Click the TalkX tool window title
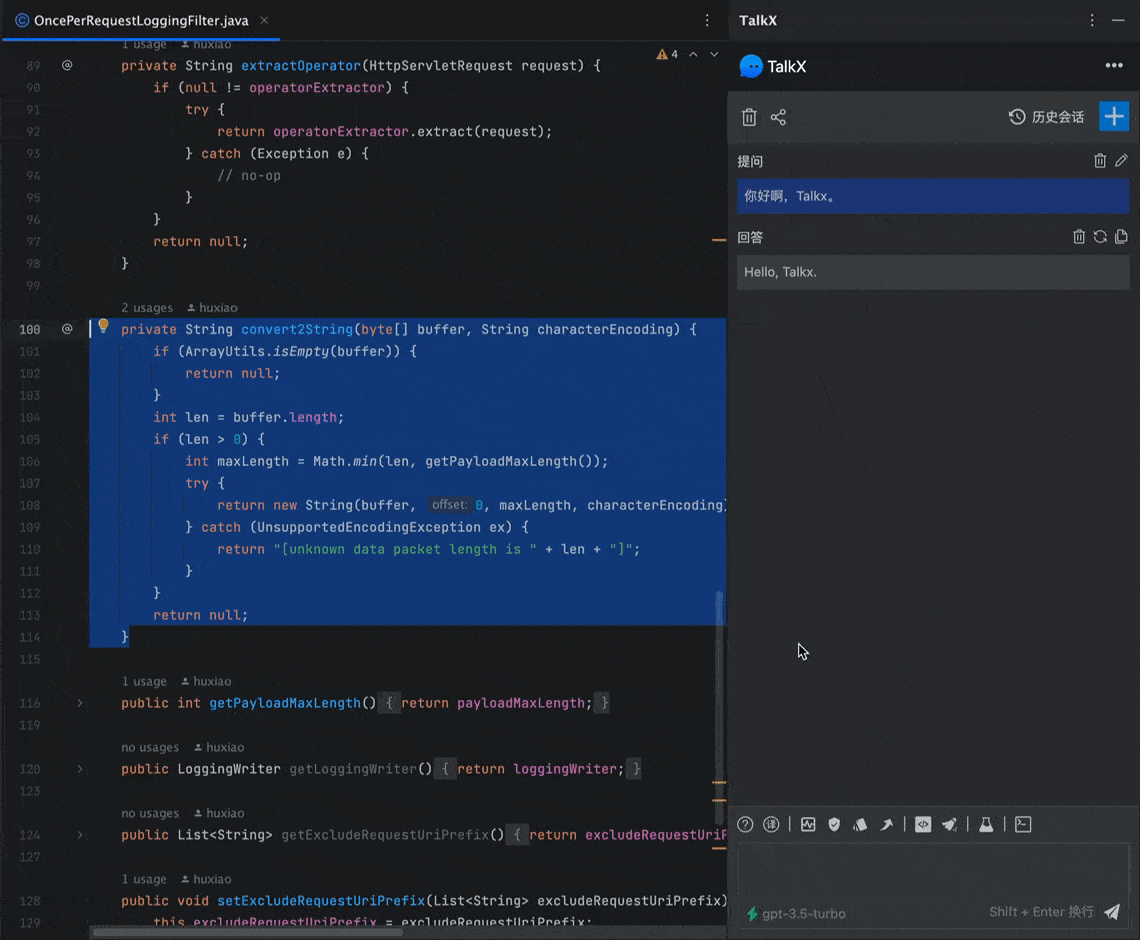1140x940 pixels. point(758,20)
